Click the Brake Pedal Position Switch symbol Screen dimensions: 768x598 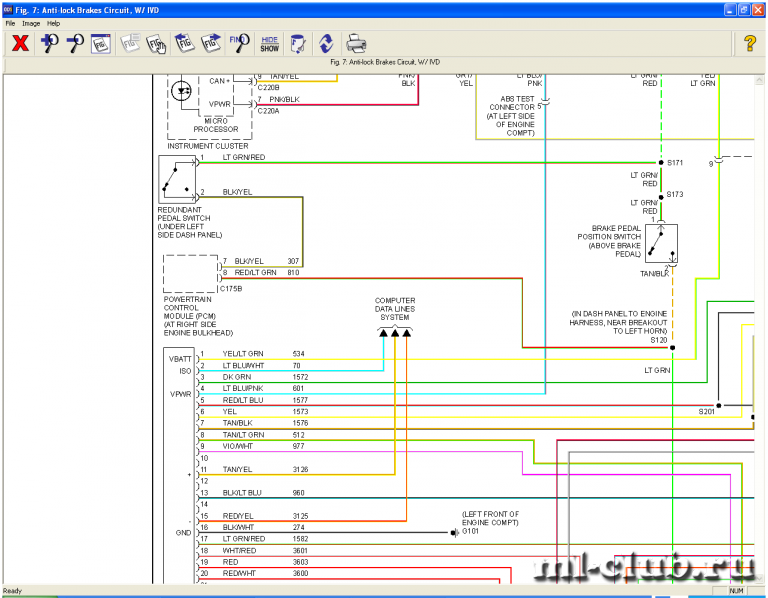coord(661,242)
